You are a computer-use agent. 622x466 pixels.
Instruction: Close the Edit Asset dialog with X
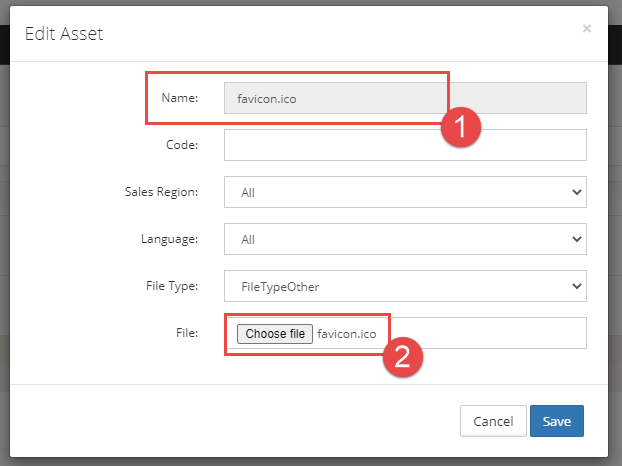(x=587, y=29)
